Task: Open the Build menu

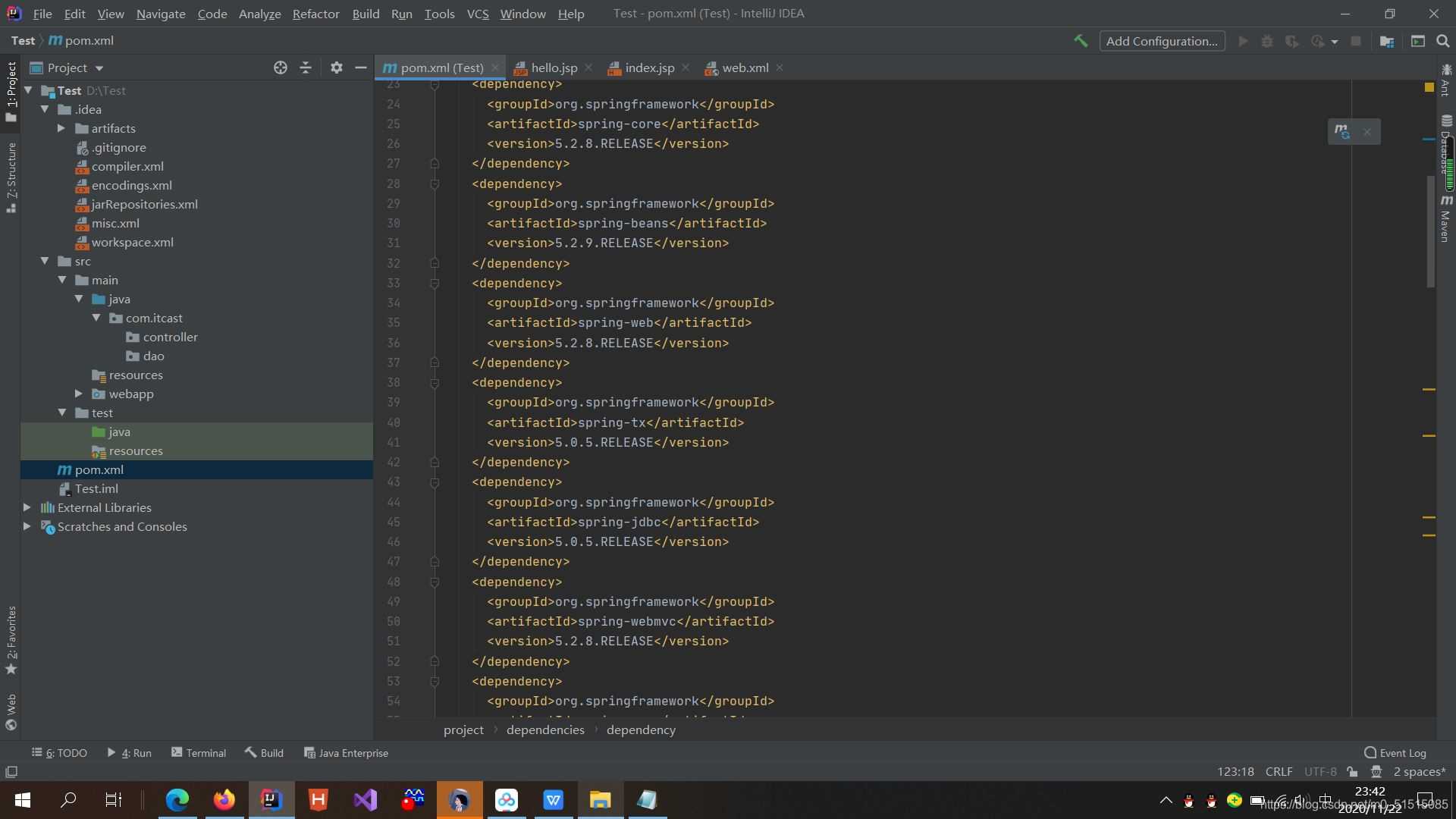Action: [366, 13]
